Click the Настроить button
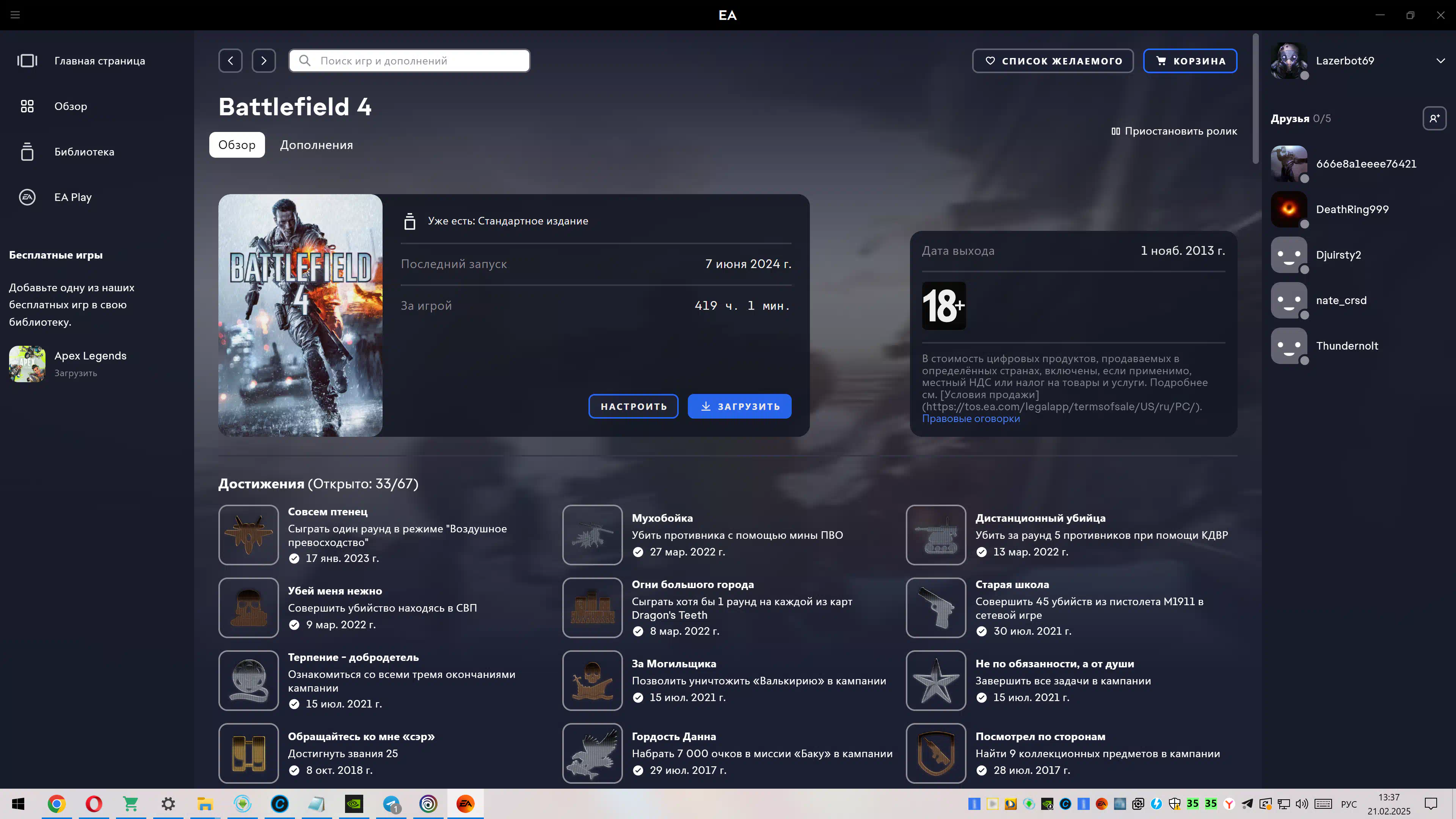This screenshot has height=819, width=1456. (634, 406)
